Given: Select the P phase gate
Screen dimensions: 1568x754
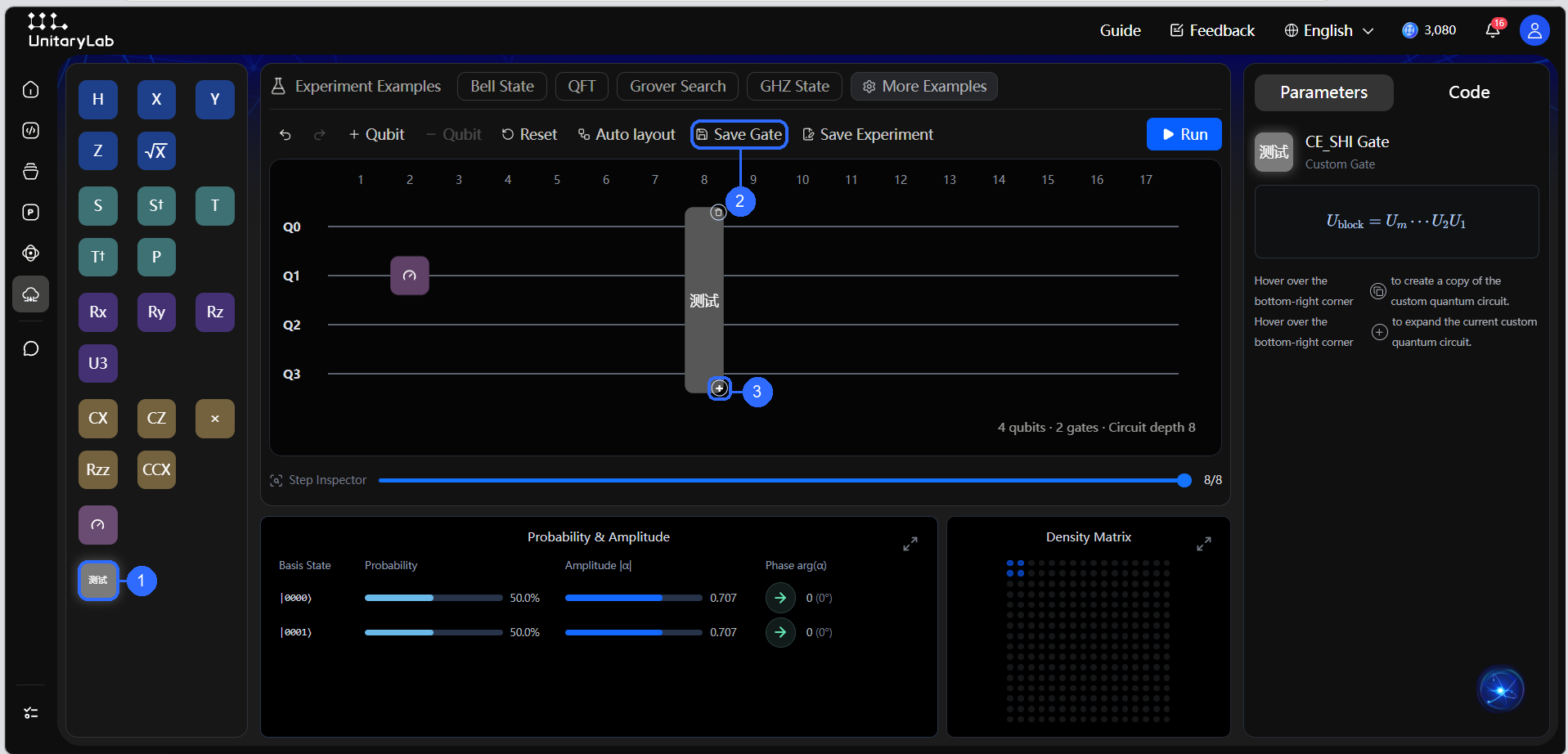Looking at the screenshot, I should (156, 258).
